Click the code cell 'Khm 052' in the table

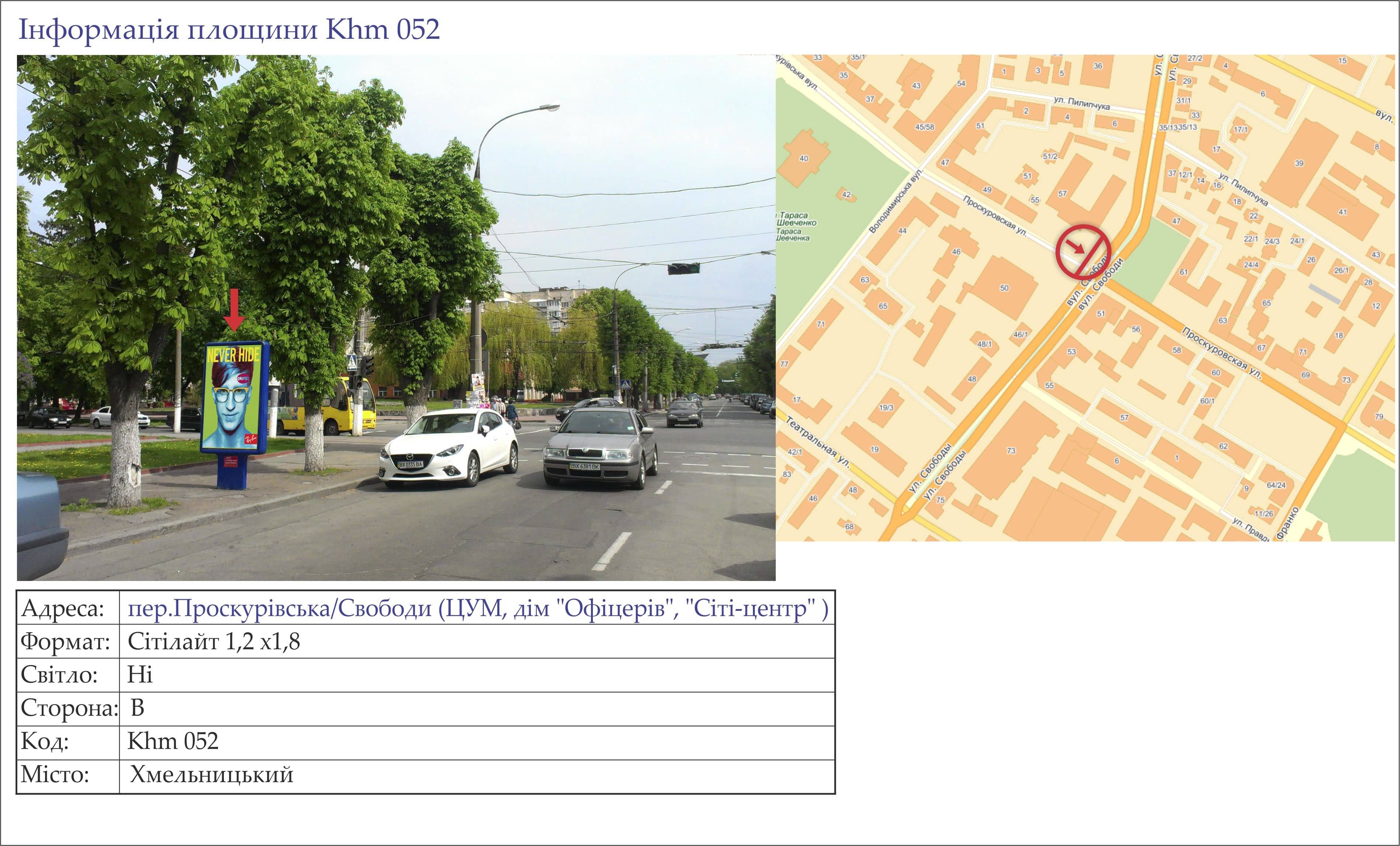pos(173,742)
